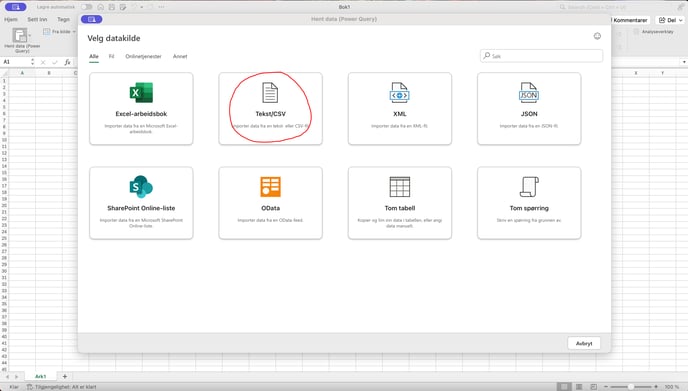Click the cancel X in formula bar
Image resolution: width=688 pixels, height=391 pixels.
pyautogui.click(x=43, y=62)
